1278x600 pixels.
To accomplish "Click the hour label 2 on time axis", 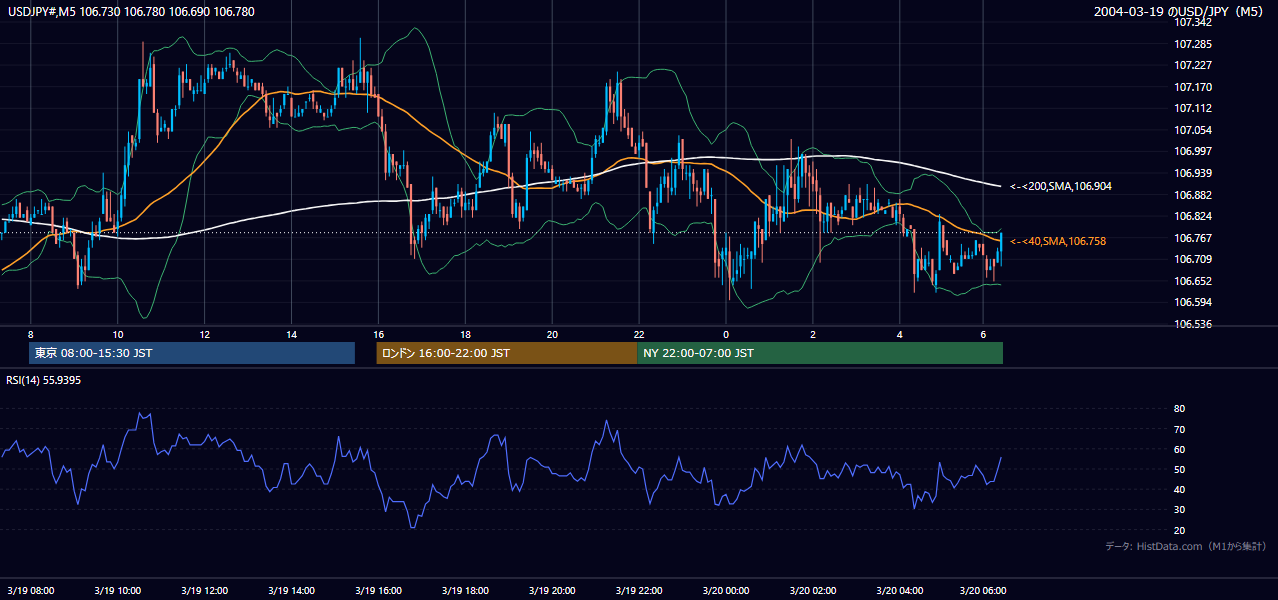I will pyautogui.click(x=813, y=334).
